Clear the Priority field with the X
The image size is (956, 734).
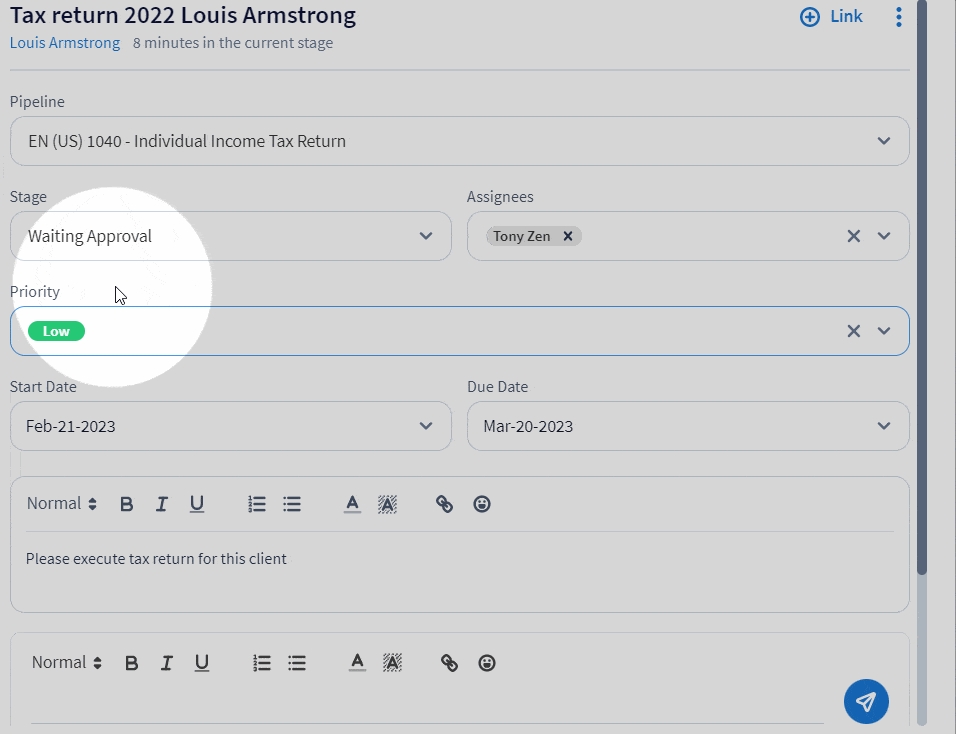coord(853,330)
